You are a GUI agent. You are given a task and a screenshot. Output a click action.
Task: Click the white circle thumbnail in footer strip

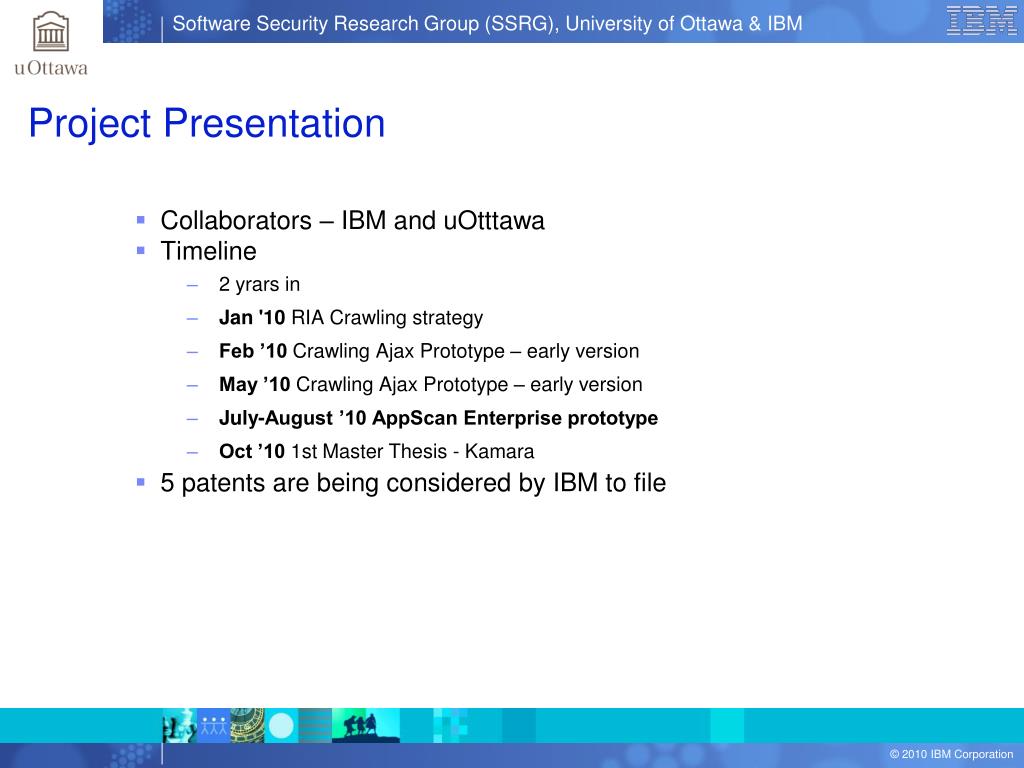pyautogui.click(x=281, y=726)
